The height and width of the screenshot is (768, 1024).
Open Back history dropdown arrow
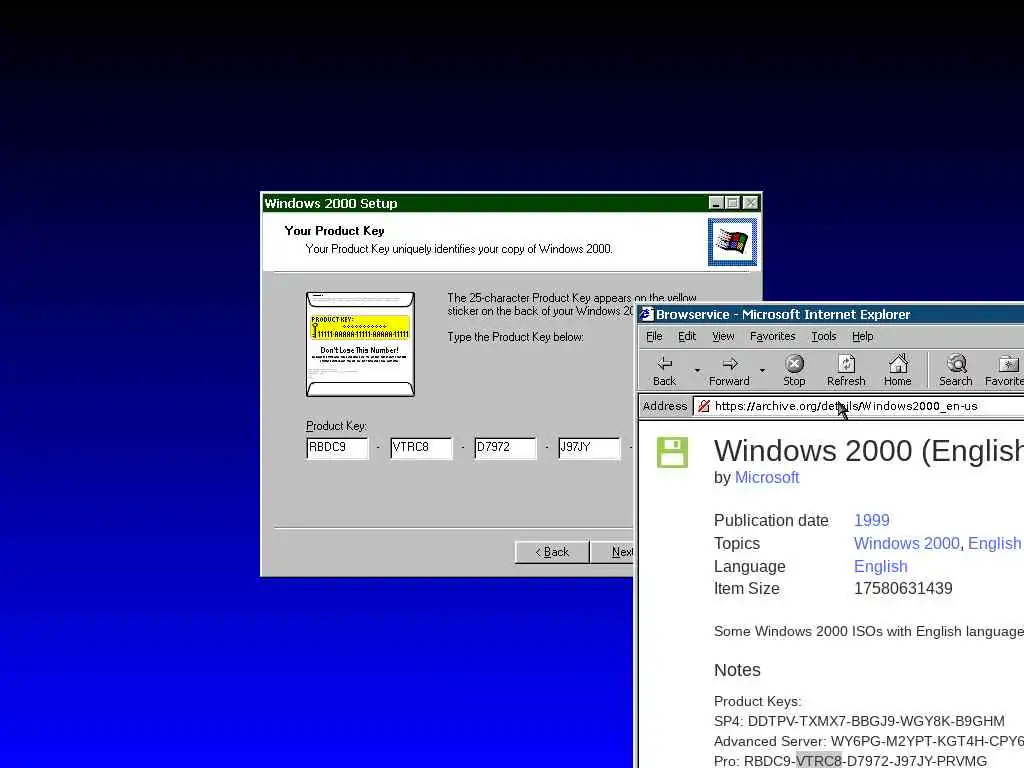coord(697,370)
